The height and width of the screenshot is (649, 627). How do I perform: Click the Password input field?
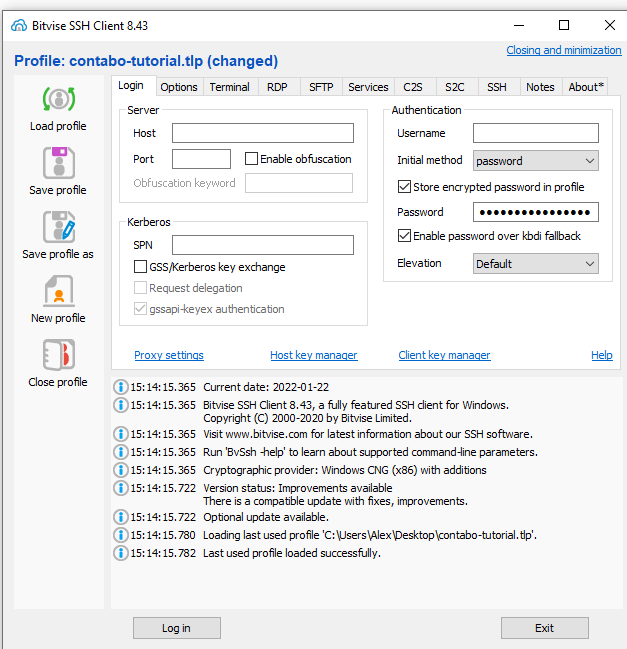pos(536,212)
